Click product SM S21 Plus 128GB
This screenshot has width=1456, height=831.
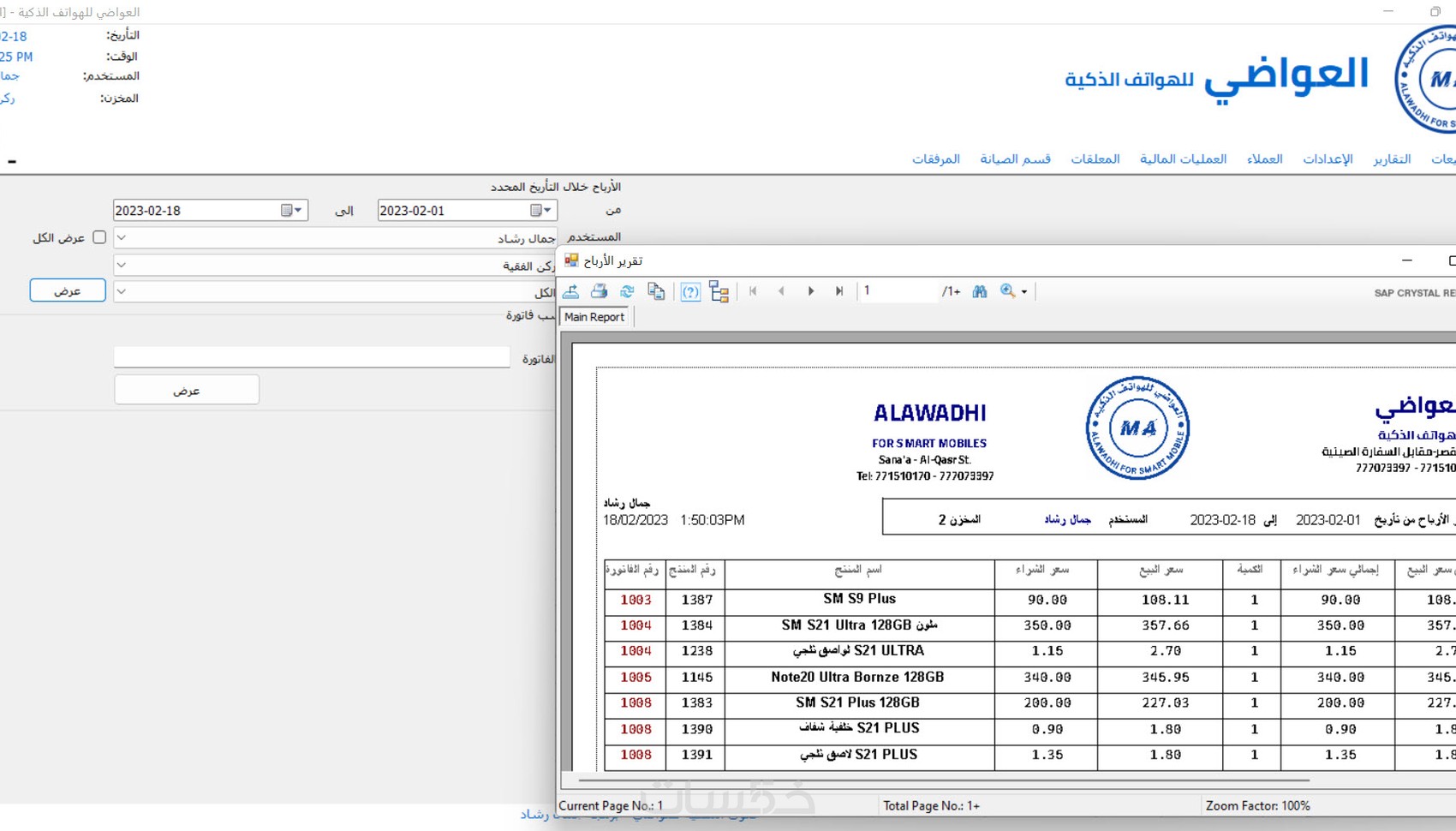(x=857, y=702)
